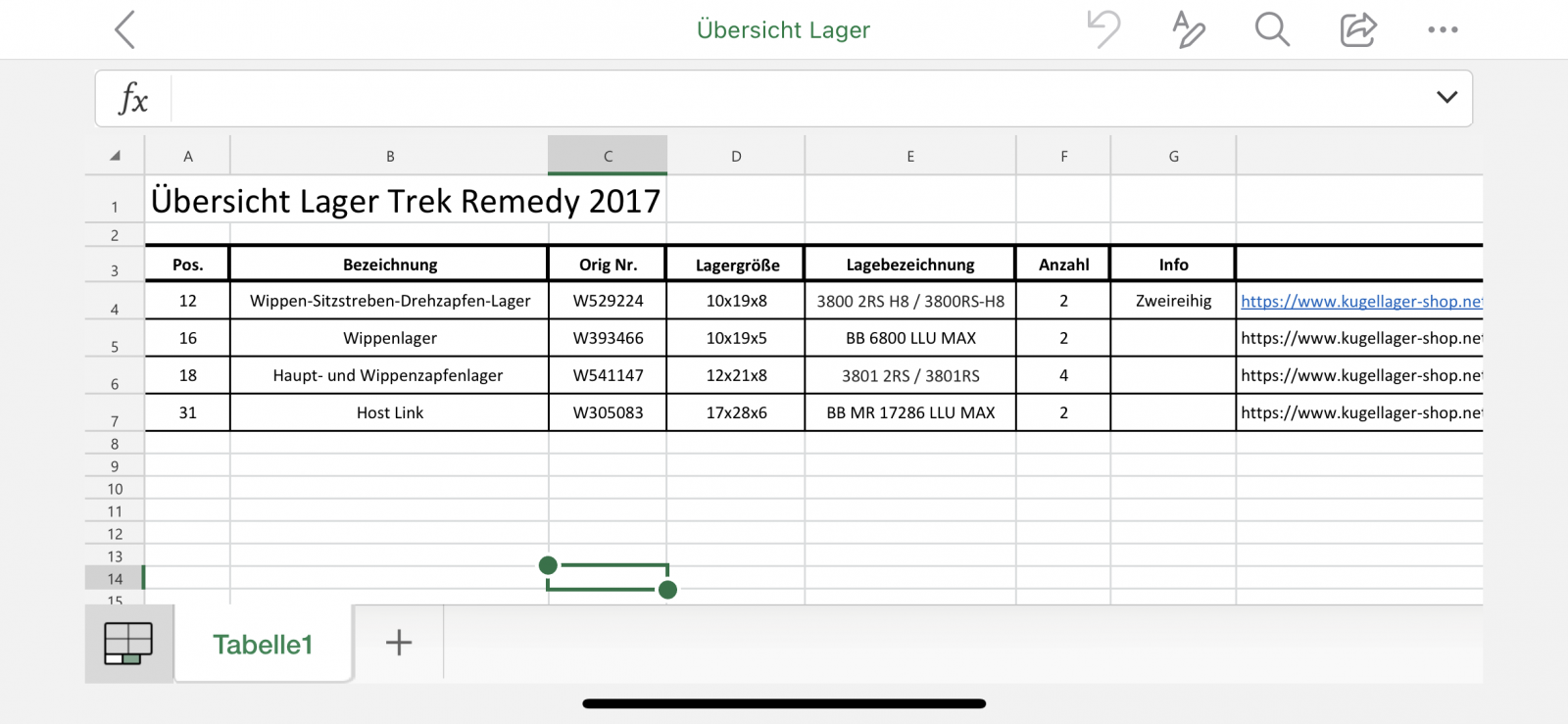Tap the back arrow icon
Image resolution: width=1568 pixels, height=724 pixels.
point(124,30)
